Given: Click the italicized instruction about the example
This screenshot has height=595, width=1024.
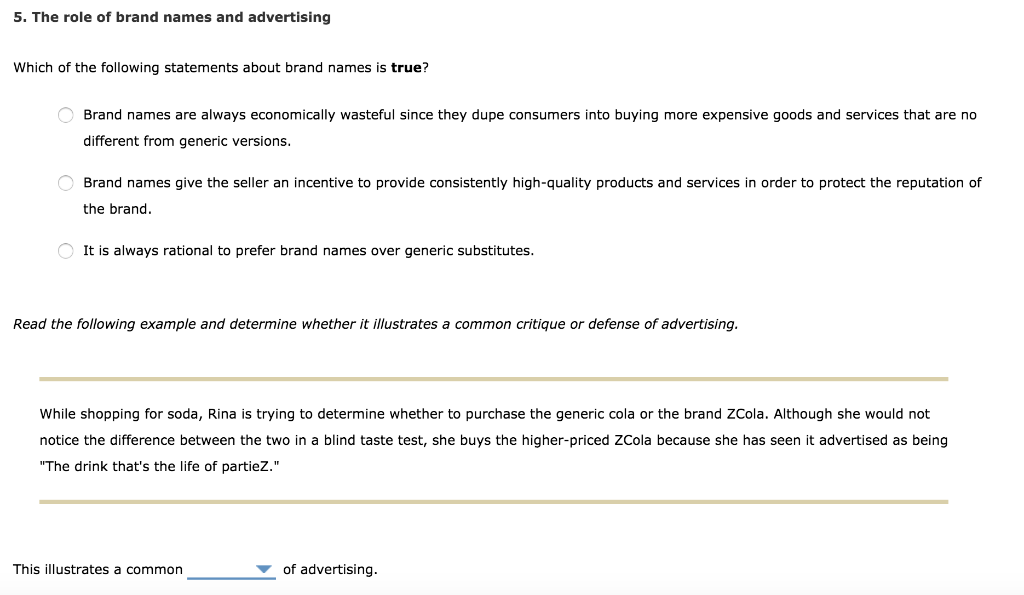Looking at the screenshot, I should (x=375, y=323).
